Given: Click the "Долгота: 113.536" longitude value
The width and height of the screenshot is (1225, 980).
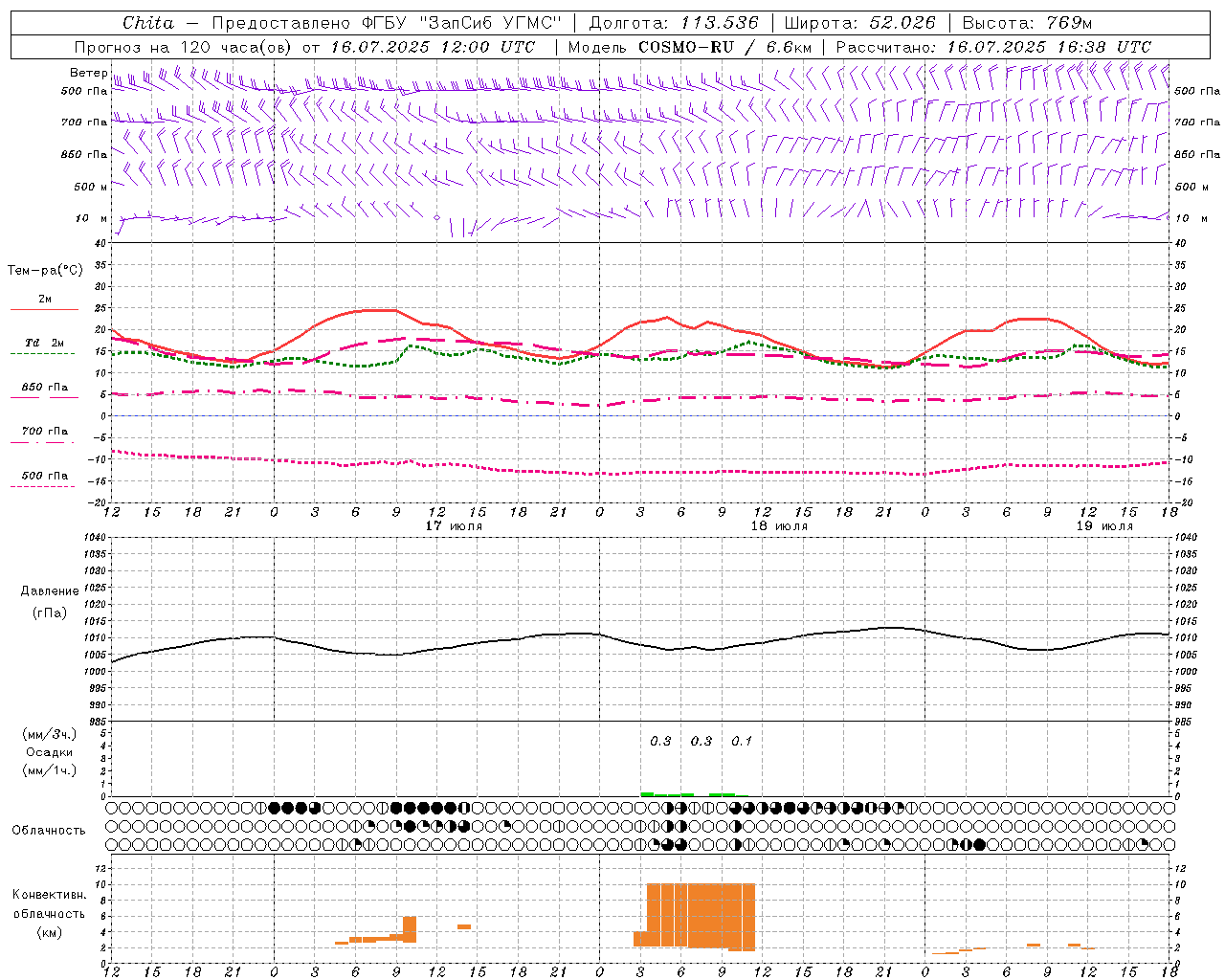Looking at the screenshot, I should [x=674, y=23].
